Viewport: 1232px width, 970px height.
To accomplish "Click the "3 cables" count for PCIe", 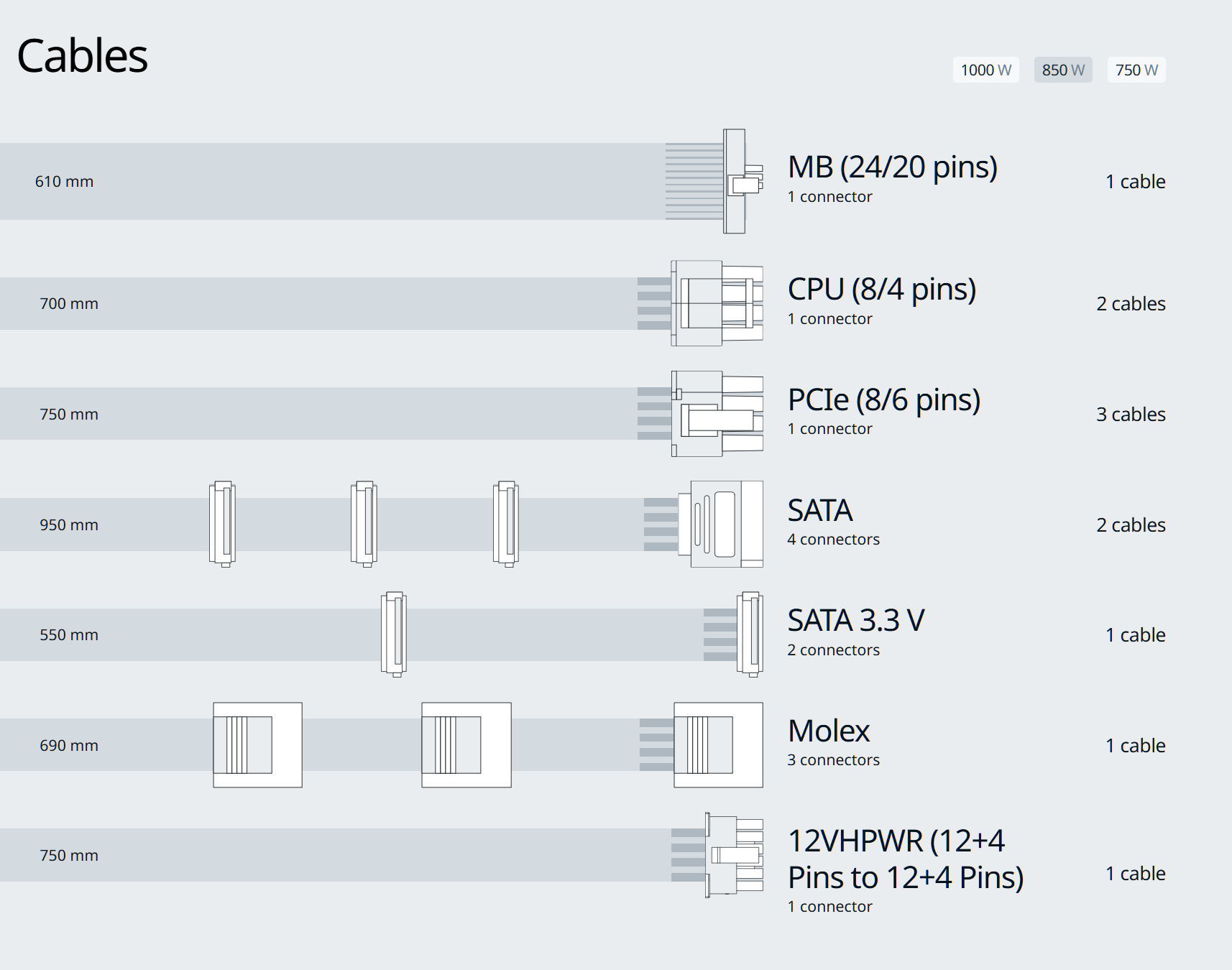I will 1130,414.
